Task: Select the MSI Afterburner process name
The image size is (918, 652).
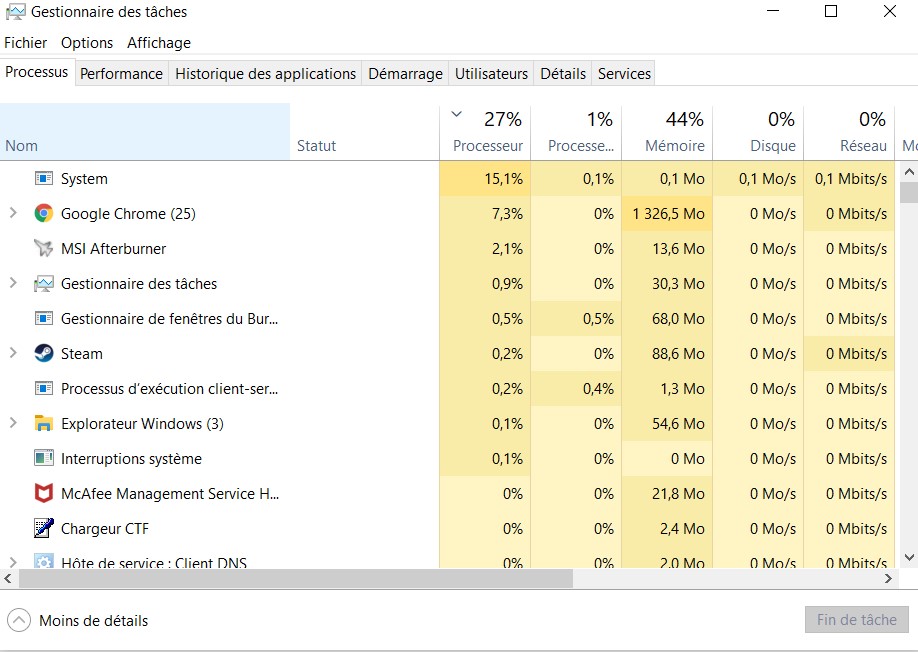Action: 114,249
